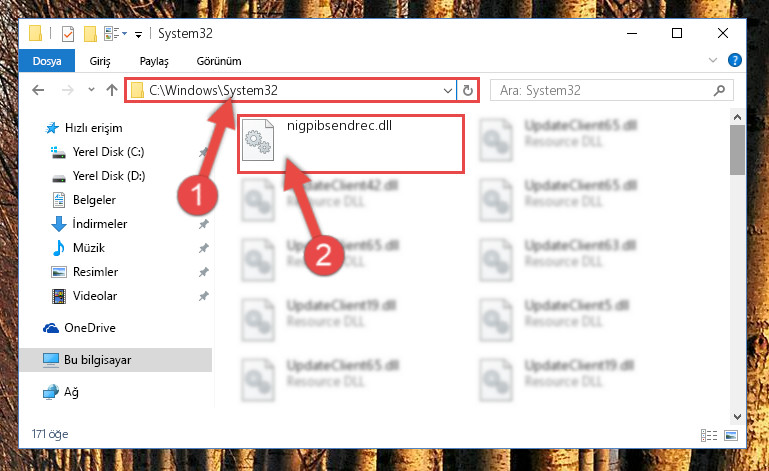Switch to large thumbnails view icon
This screenshot has height=471, width=769.
731,435
